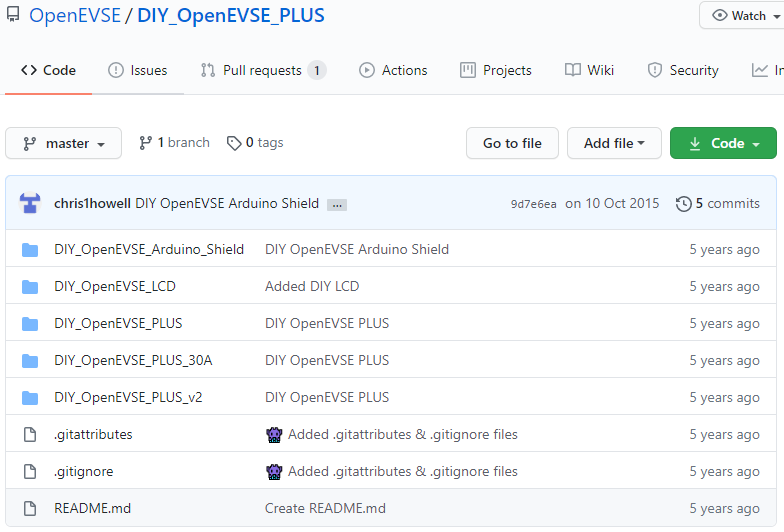The height and width of the screenshot is (532, 784).
Task: Open the Projects tab
Action: tap(496, 70)
